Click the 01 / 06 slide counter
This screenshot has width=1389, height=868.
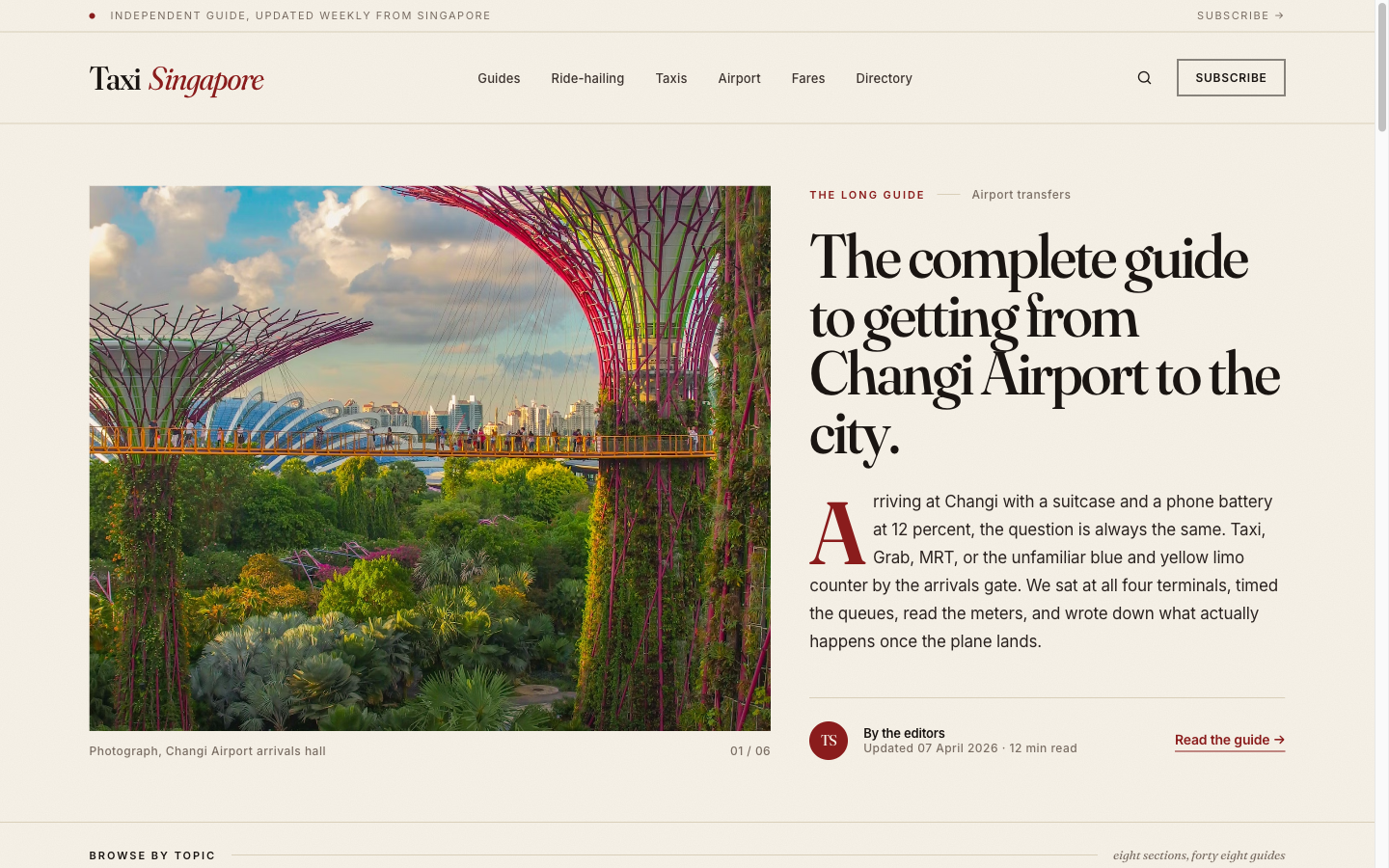749,751
